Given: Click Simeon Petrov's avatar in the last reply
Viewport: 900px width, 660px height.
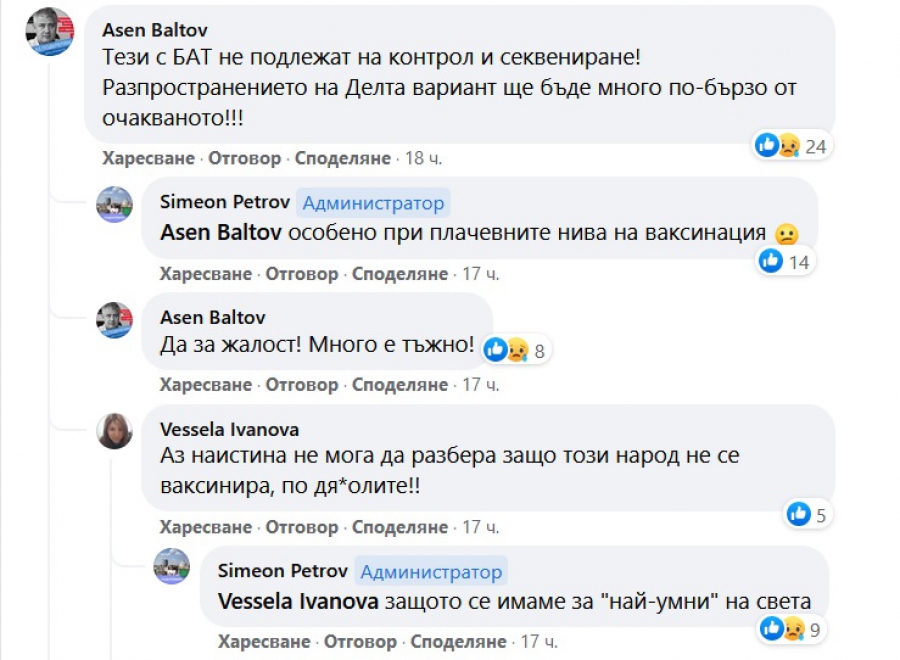Looking at the screenshot, I should (172, 567).
